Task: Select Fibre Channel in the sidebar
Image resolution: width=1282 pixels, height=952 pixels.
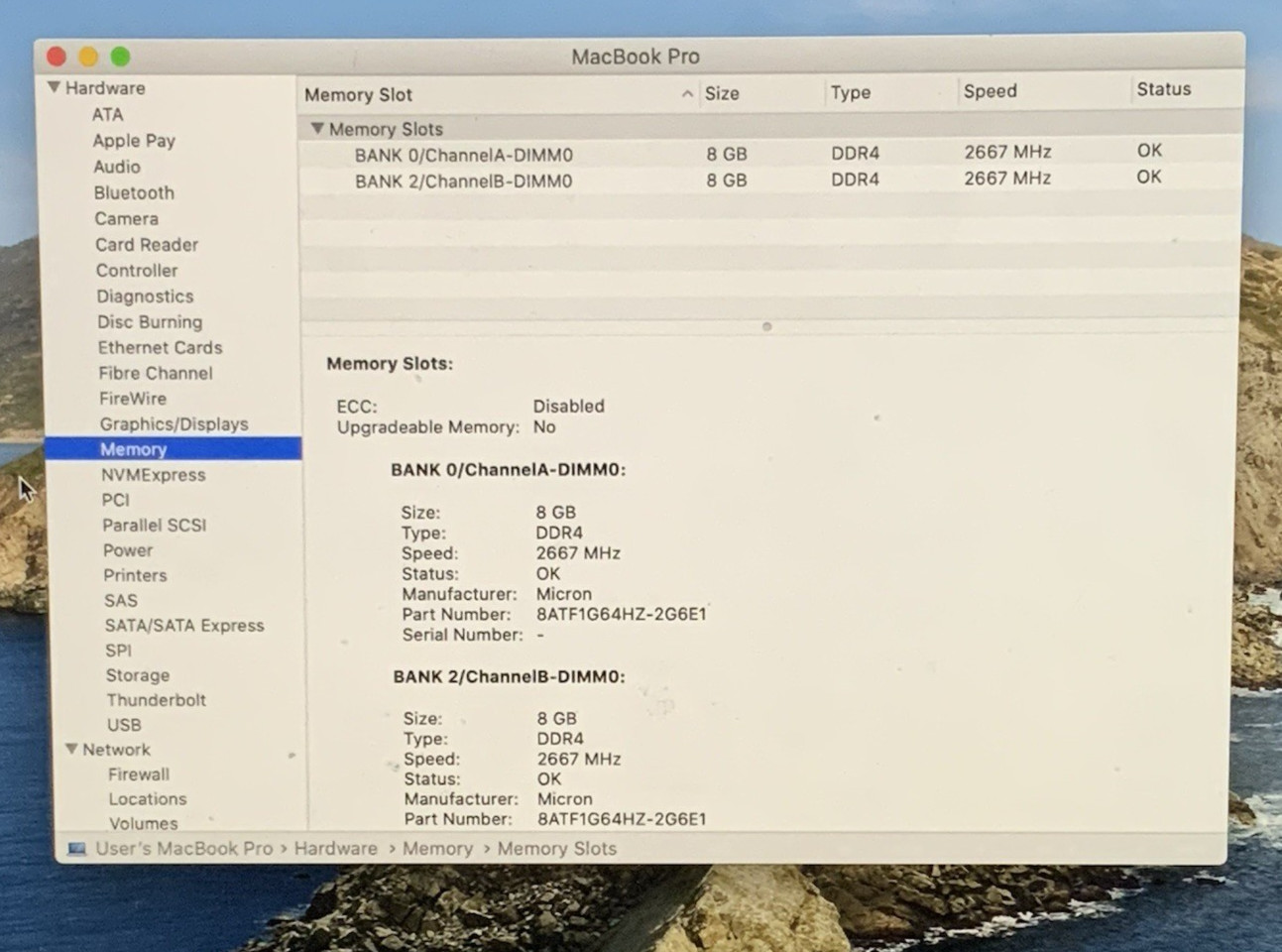Action: coord(156,373)
